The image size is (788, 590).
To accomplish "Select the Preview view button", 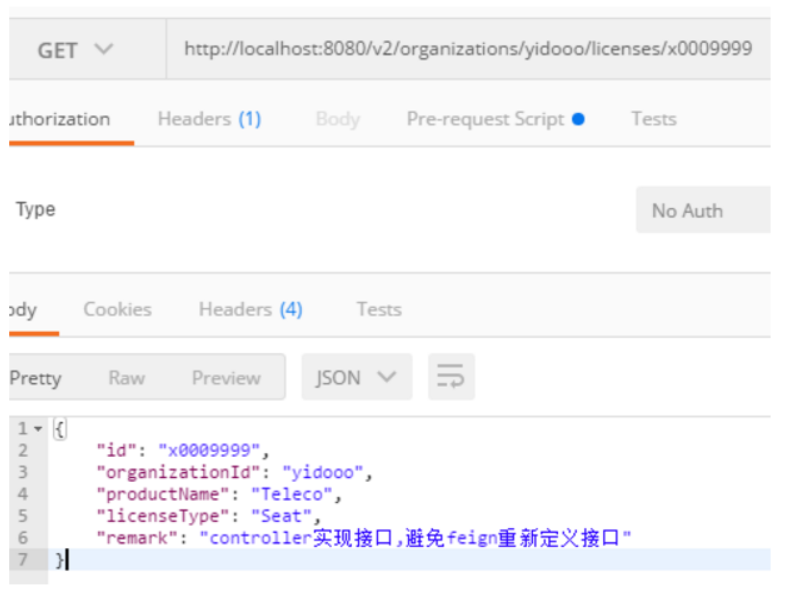I will click(x=226, y=378).
